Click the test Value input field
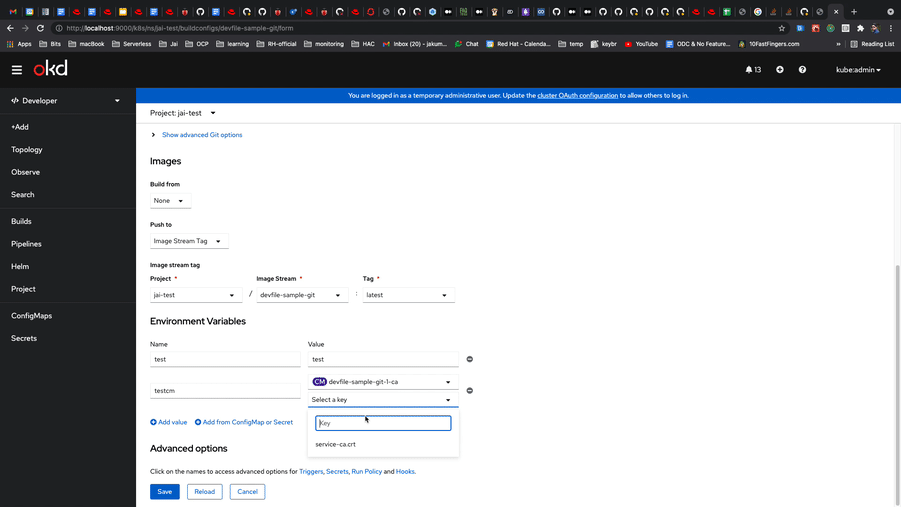901x507 pixels. (x=383, y=359)
